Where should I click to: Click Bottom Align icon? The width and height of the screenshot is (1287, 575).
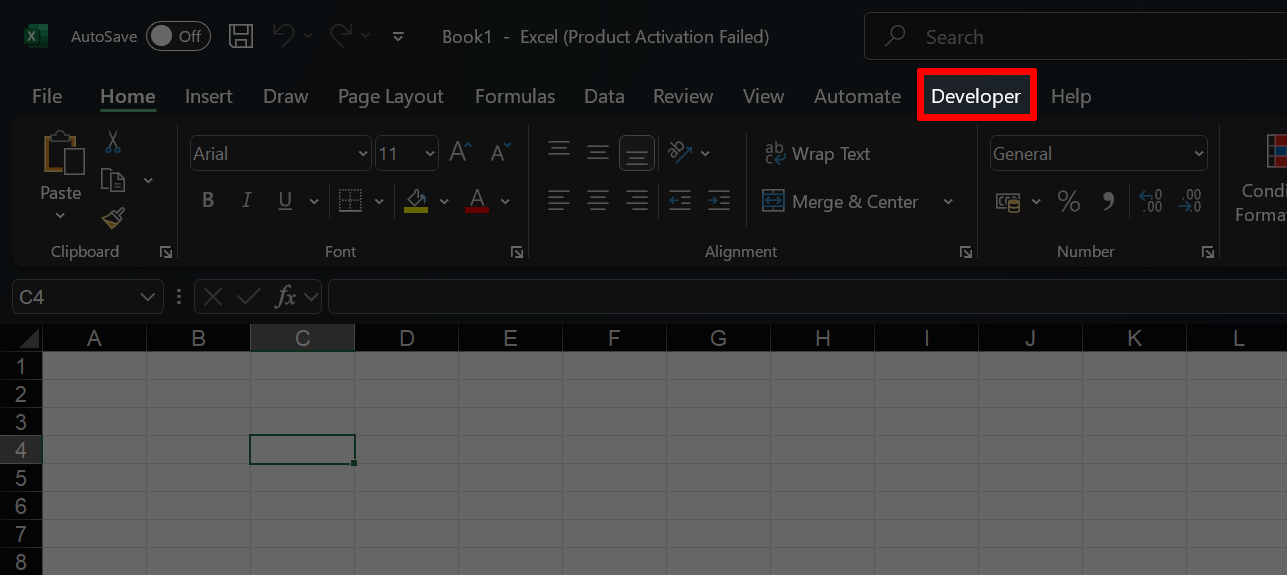point(637,153)
